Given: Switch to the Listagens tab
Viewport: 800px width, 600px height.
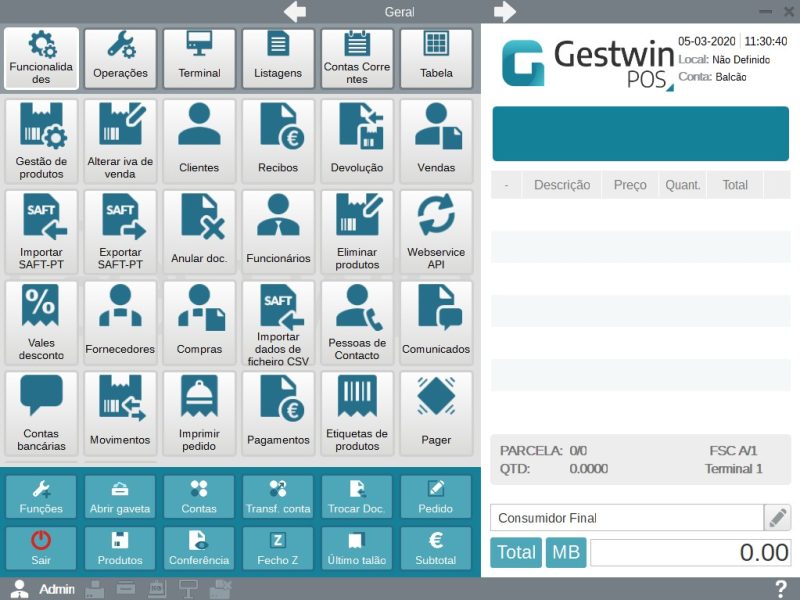Looking at the screenshot, I should tap(278, 58).
